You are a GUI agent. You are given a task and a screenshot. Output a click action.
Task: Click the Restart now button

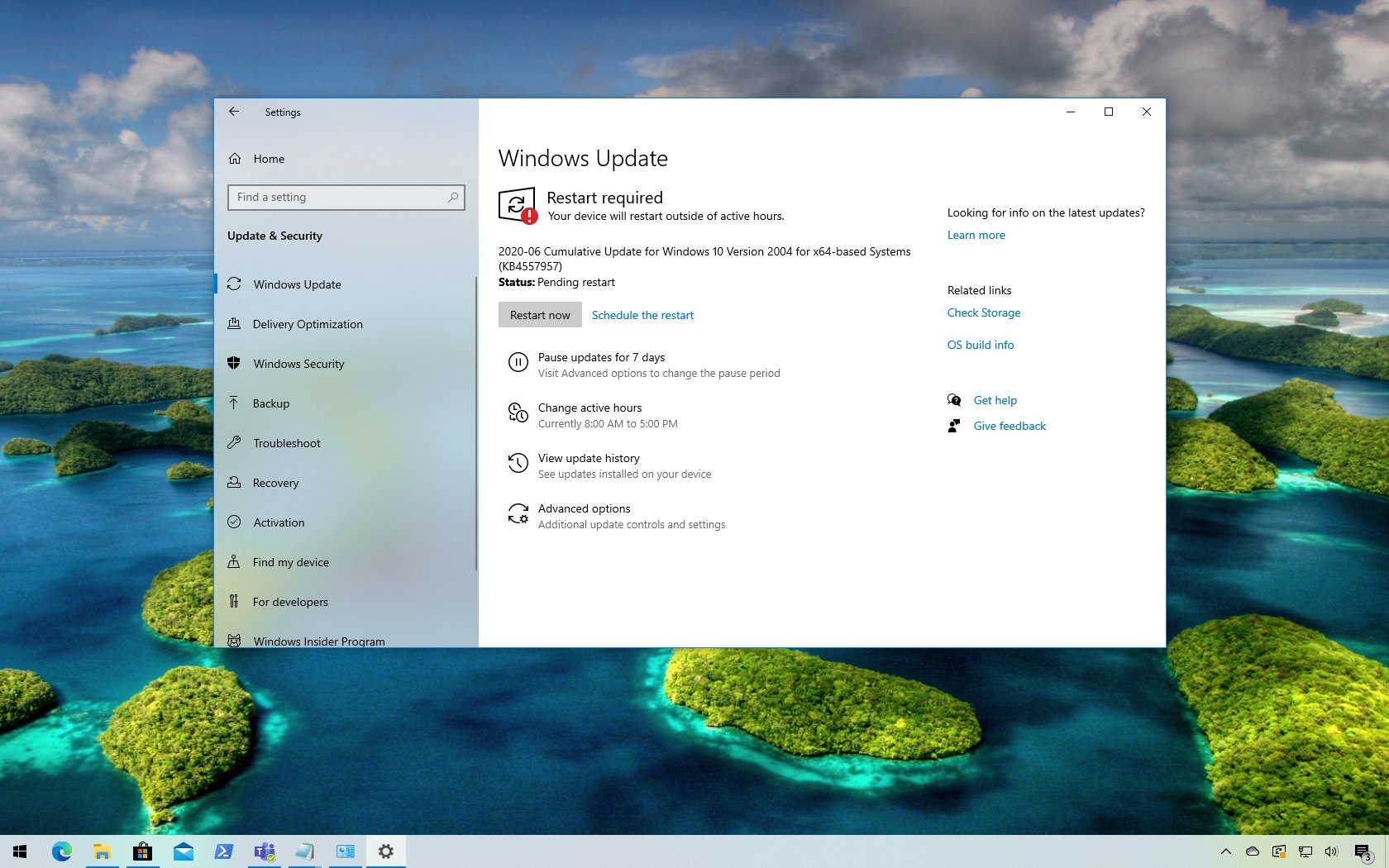coord(540,315)
